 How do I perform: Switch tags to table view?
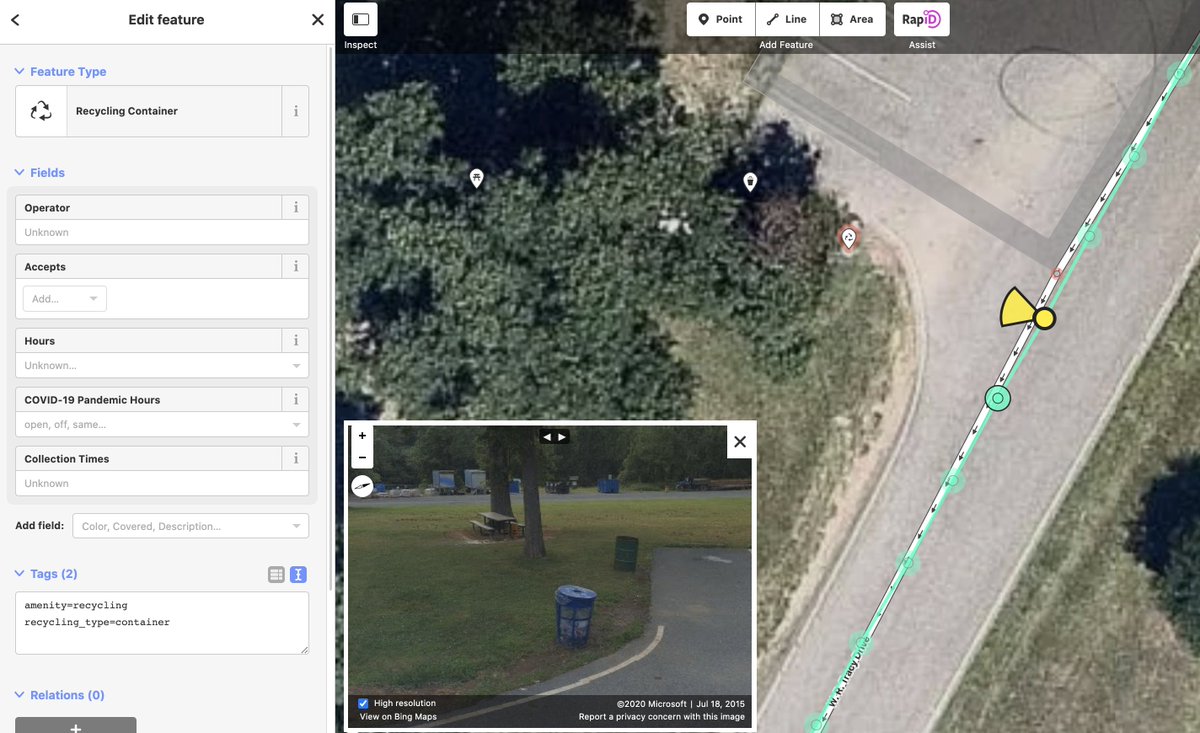click(x=276, y=574)
